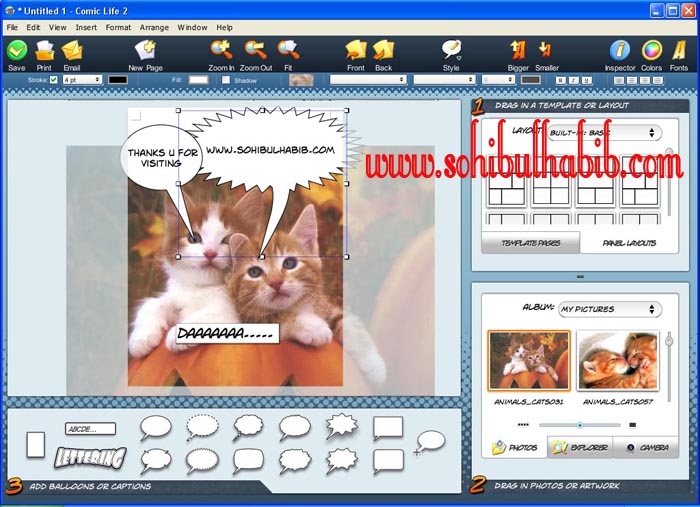Open the Layout Built-in dropdown
Viewport: 700px width, 507px height.
coord(604,133)
